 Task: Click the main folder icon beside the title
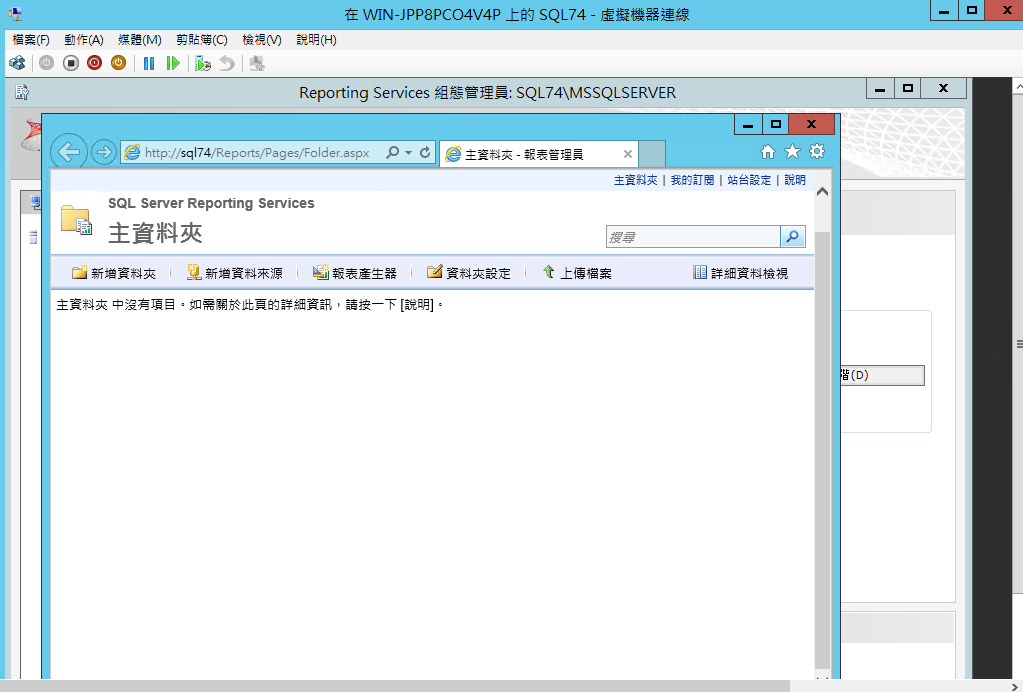point(76,219)
